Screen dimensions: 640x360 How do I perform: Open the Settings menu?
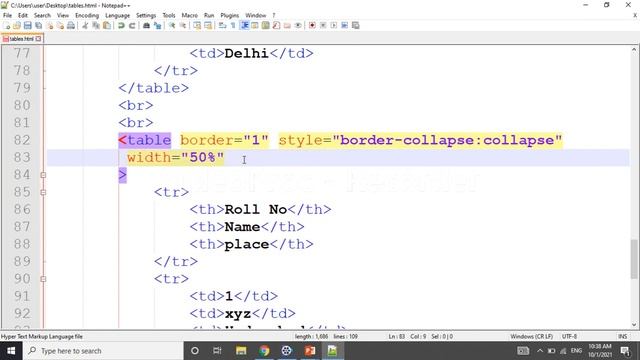146,16
